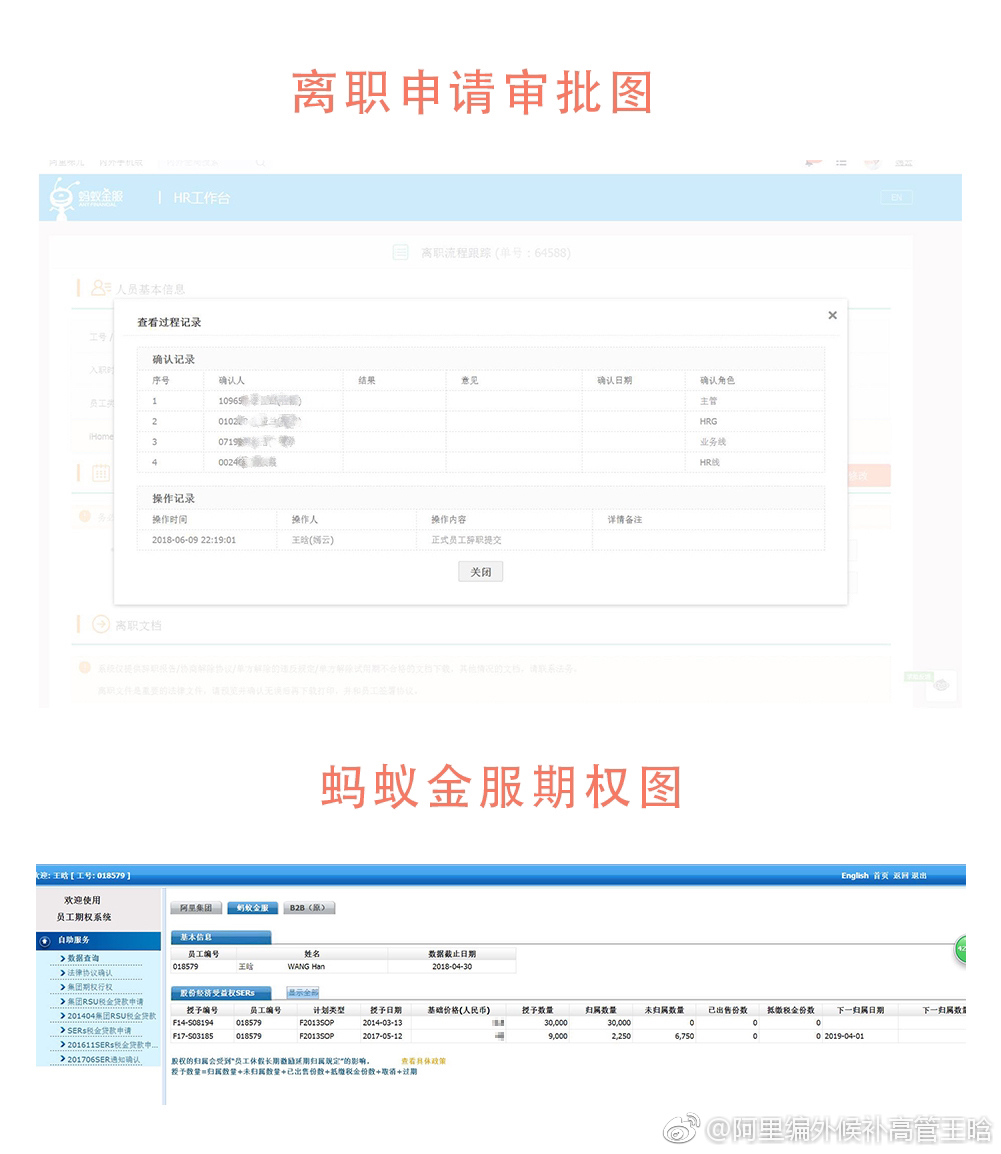Click the 基础价格(人民币) column header
Viewport: 1001px width, 1154px height.
(x=459, y=1010)
